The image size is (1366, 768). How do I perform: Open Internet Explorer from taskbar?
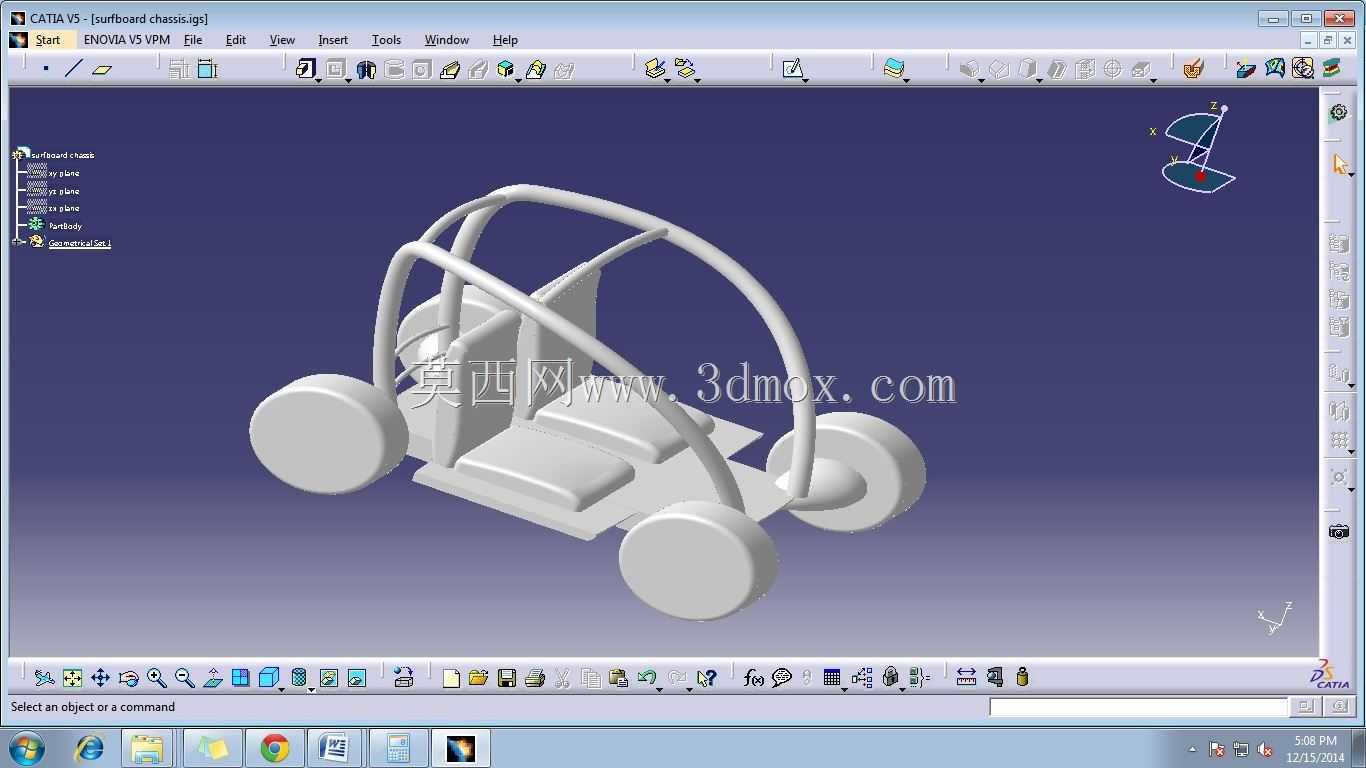click(90, 748)
